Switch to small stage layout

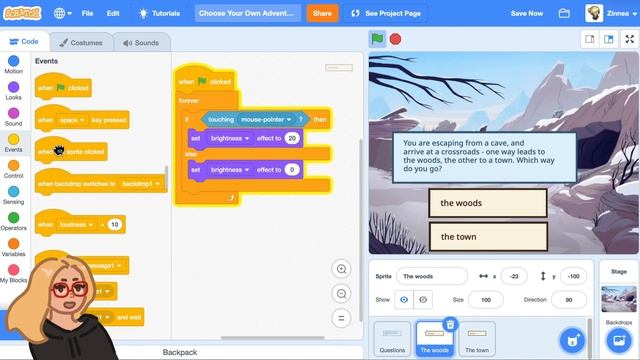coord(590,39)
